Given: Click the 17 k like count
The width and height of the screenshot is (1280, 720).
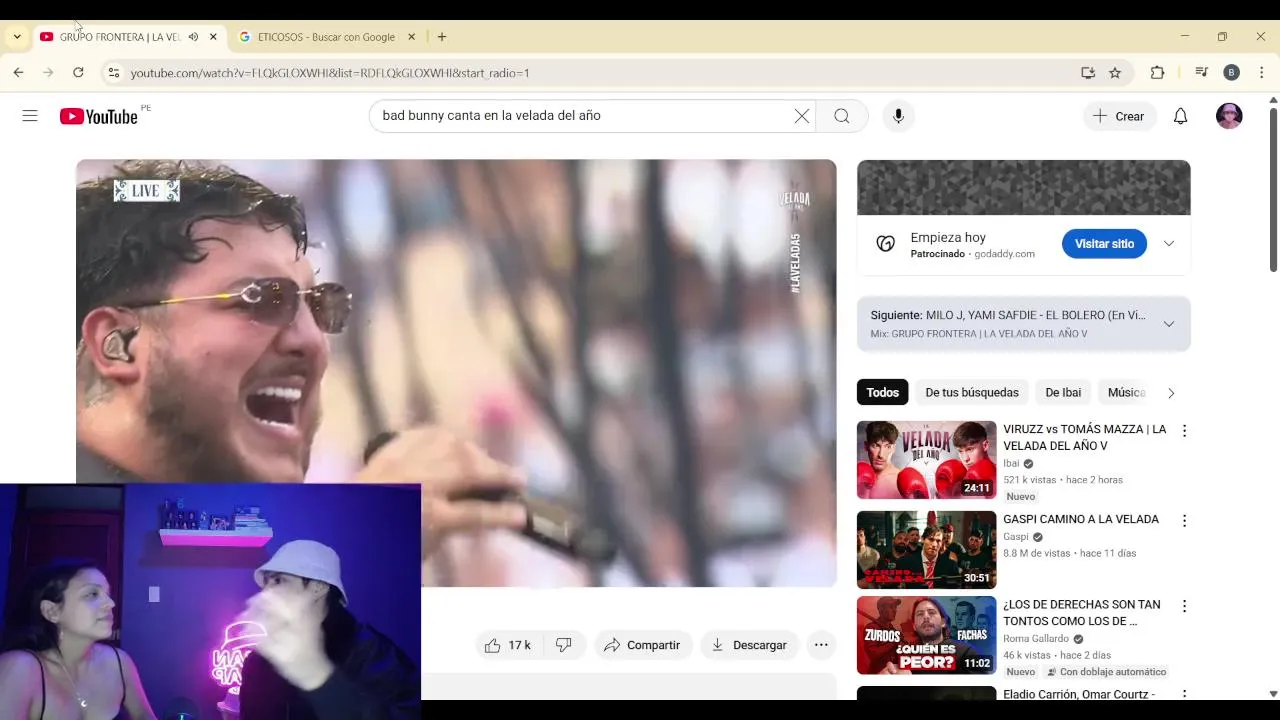Looking at the screenshot, I should pos(520,645).
